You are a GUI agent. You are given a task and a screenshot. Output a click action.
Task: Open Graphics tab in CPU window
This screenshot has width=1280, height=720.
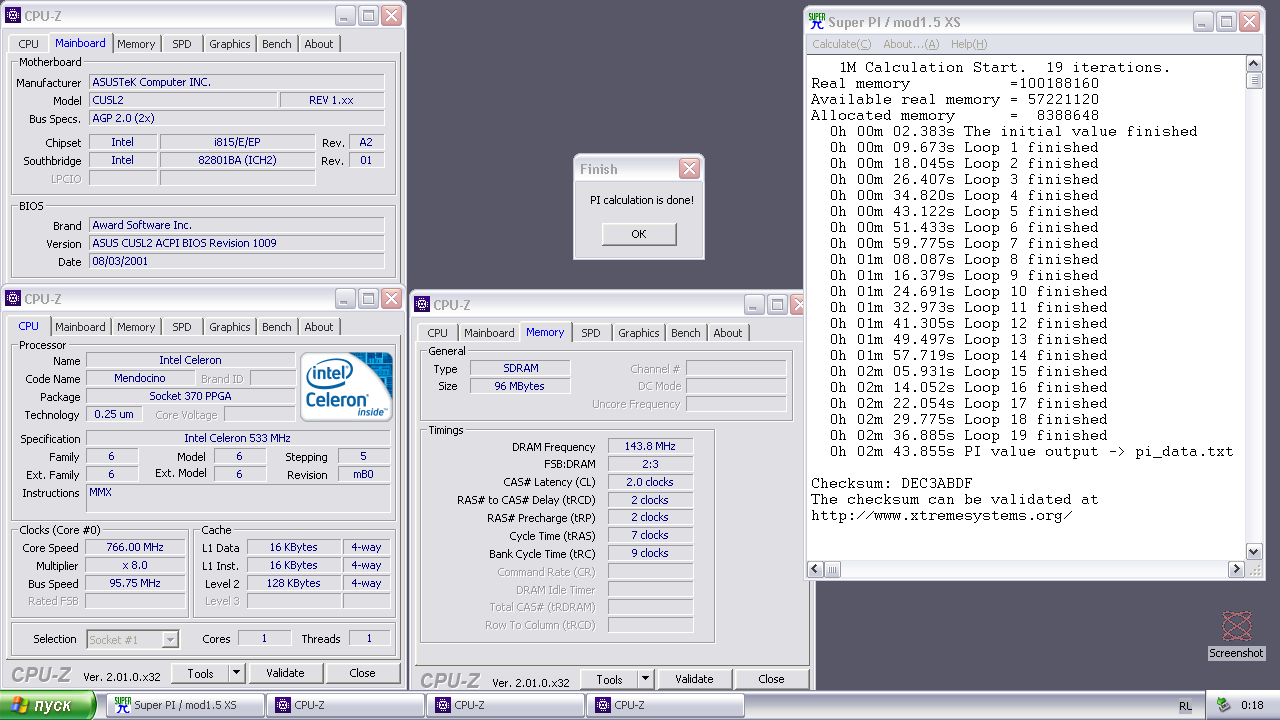(230, 327)
